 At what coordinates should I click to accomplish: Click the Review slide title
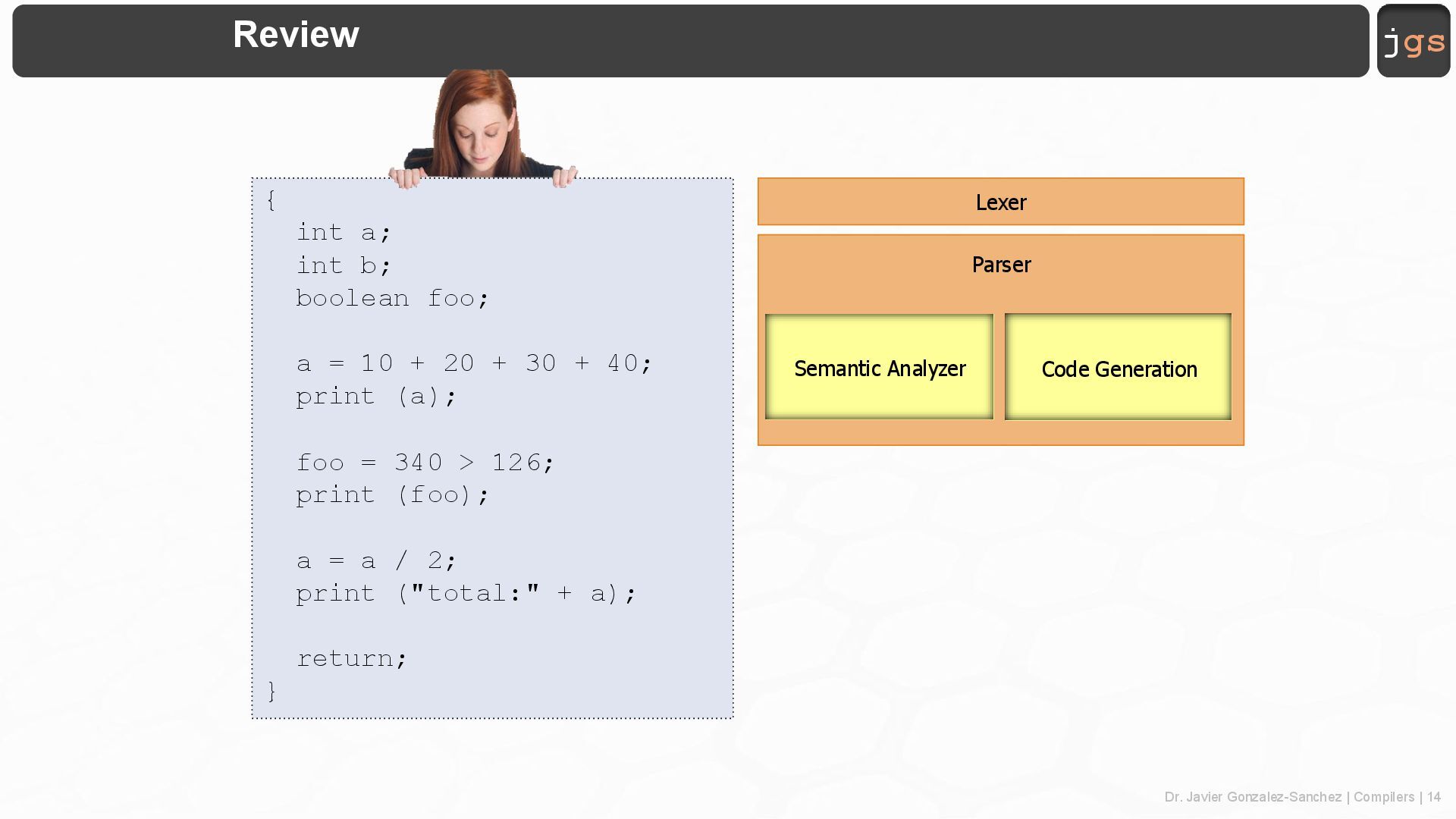pos(296,35)
